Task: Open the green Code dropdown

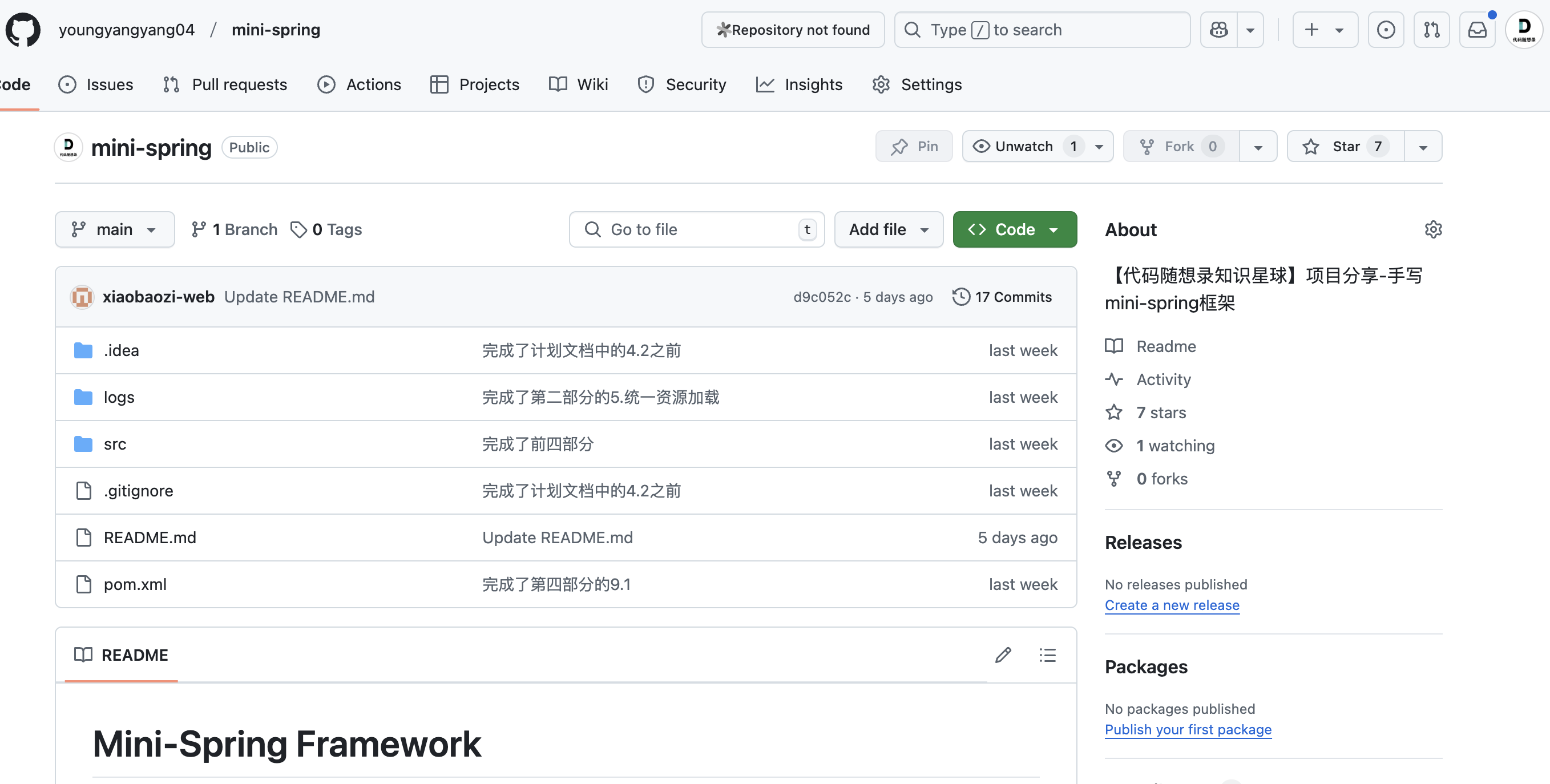Action: point(1015,229)
